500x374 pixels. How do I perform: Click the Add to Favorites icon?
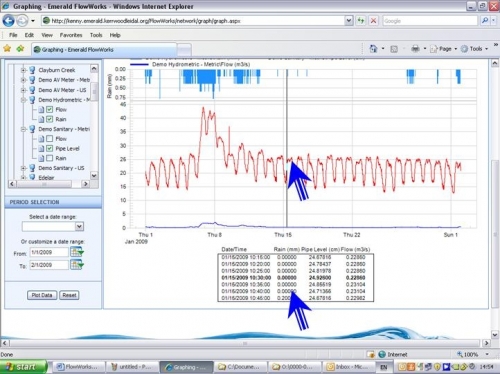[x=20, y=49]
